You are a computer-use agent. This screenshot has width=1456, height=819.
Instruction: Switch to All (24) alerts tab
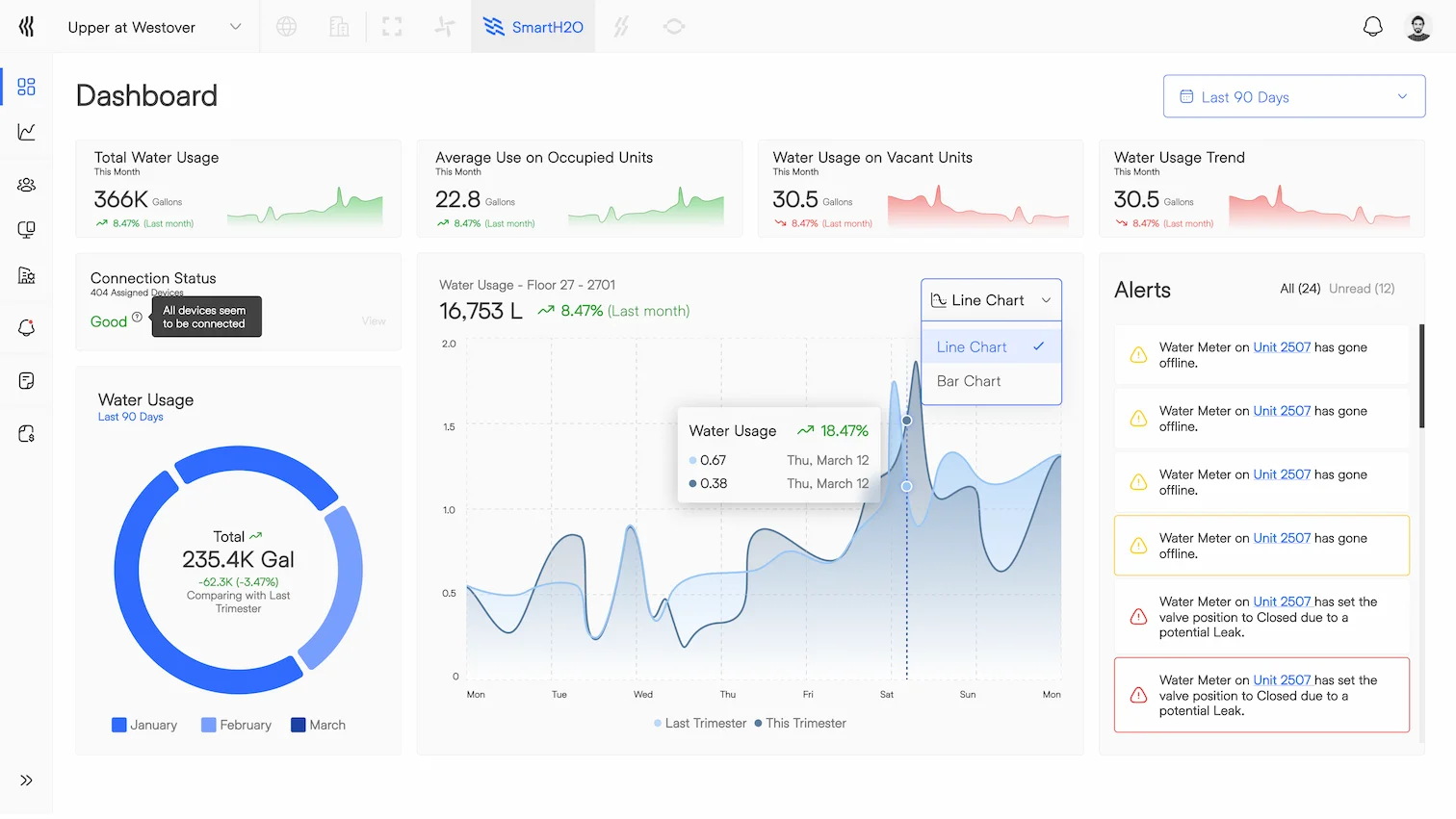1300,289
